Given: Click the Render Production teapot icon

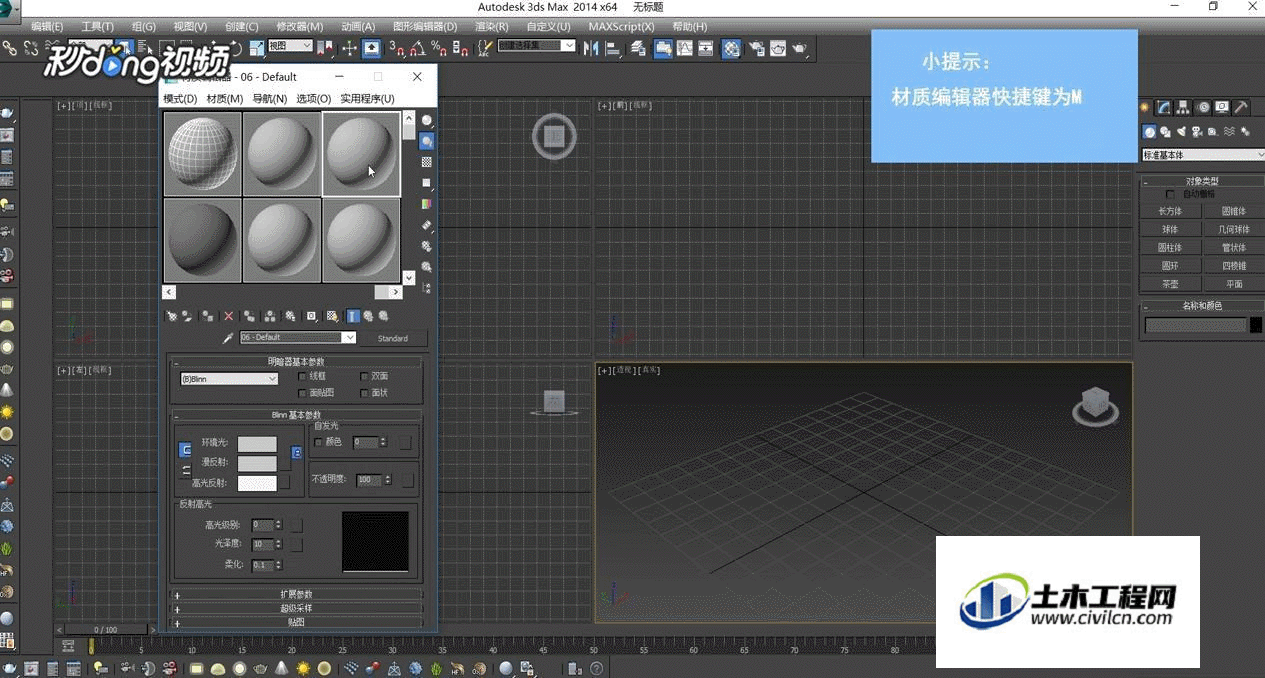Looking at the screenshot, I should (800, 48).
